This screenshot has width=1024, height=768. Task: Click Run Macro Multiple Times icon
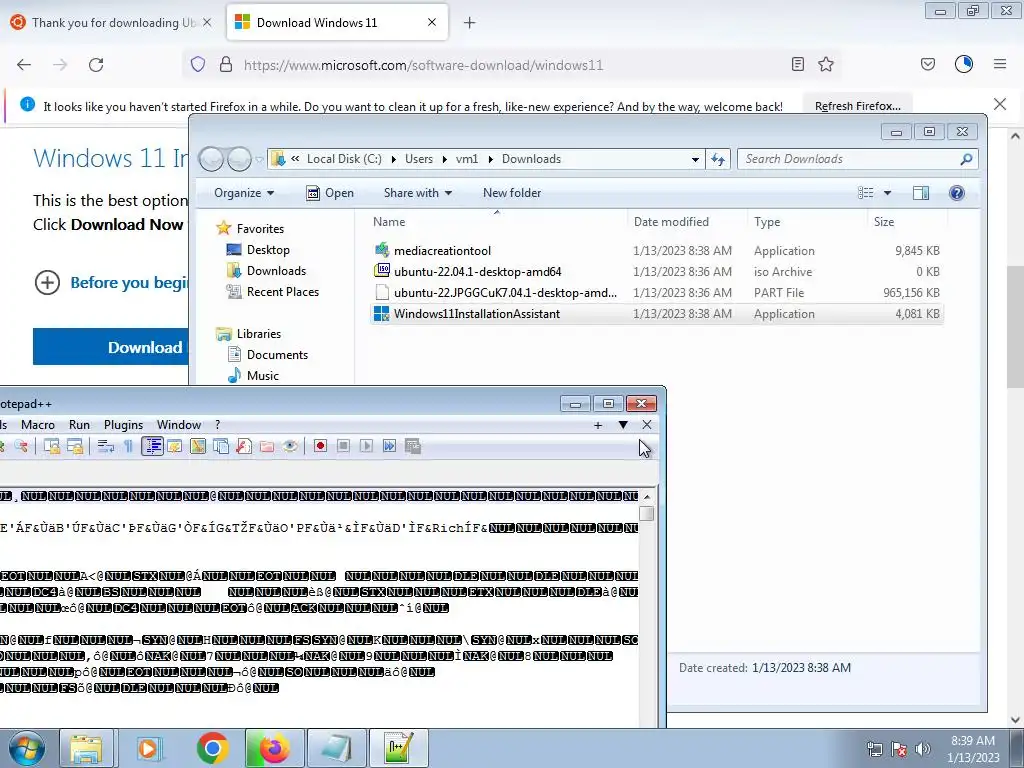(x=389, y=446)
